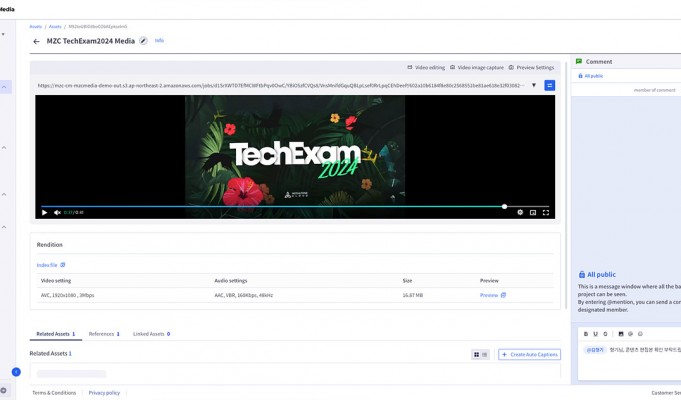Play the TechExam2024 video

click(44, 212)
